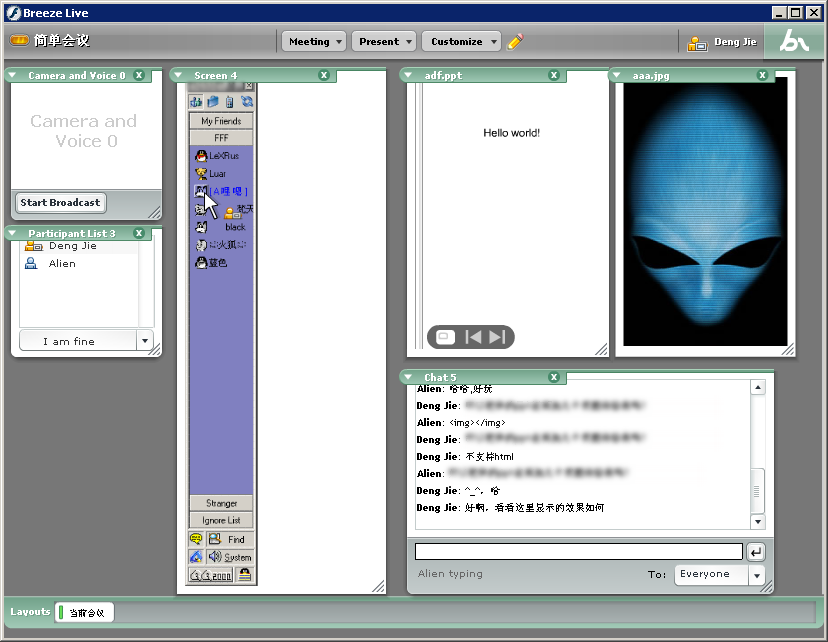The width and height of the screenshot is (828, 642).
Task: Close the adf.ppt pod
Action: (x=554, y=75)
